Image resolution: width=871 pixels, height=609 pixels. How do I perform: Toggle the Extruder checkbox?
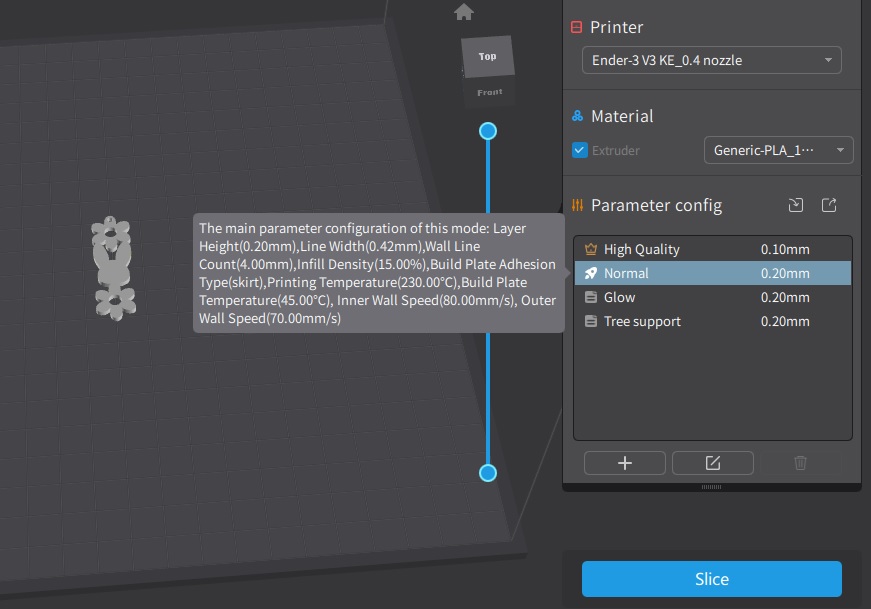click(x=579, y=151)
